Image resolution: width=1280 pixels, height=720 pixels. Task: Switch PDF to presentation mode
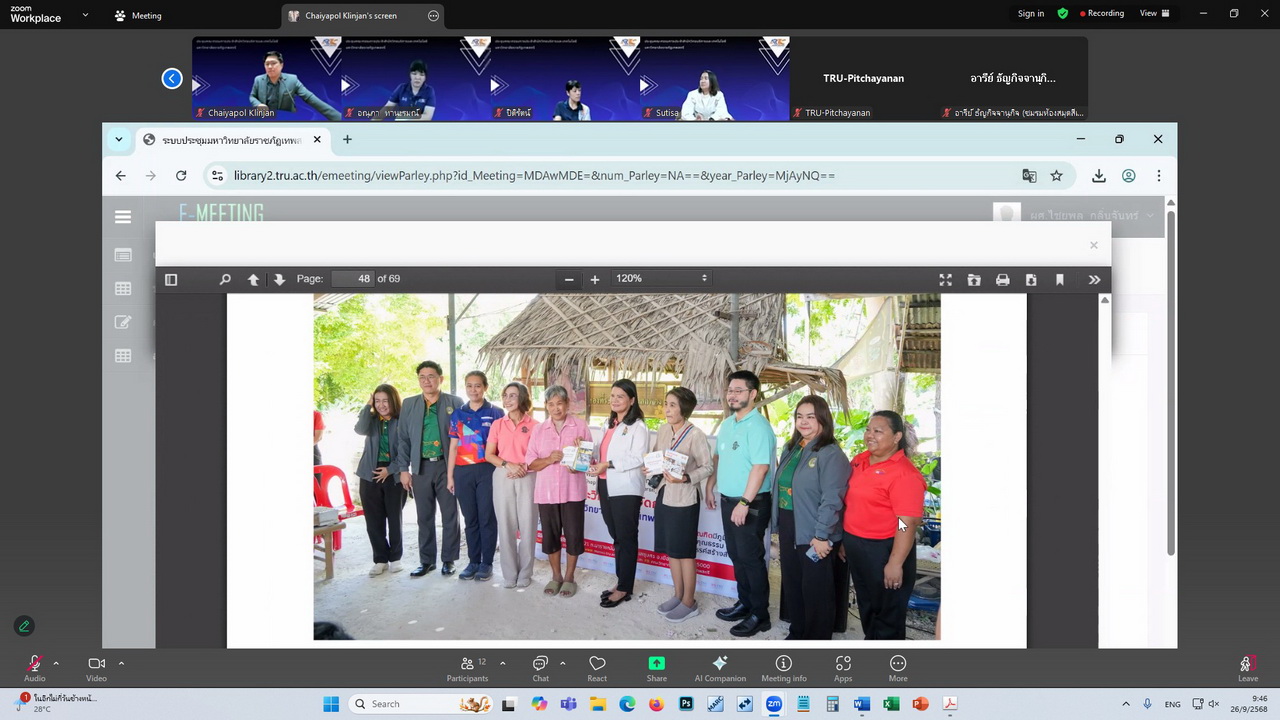pos(945,280)
